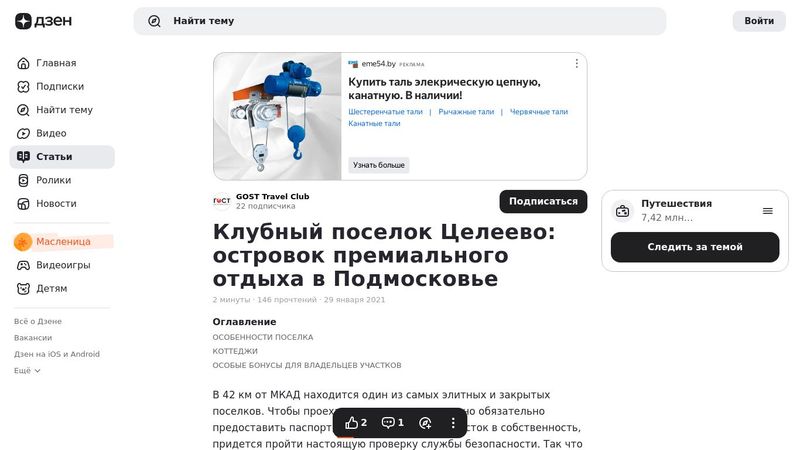Like the article with thumbs-up icon
This screenshot has width=800, height=450.
(356, 422)
